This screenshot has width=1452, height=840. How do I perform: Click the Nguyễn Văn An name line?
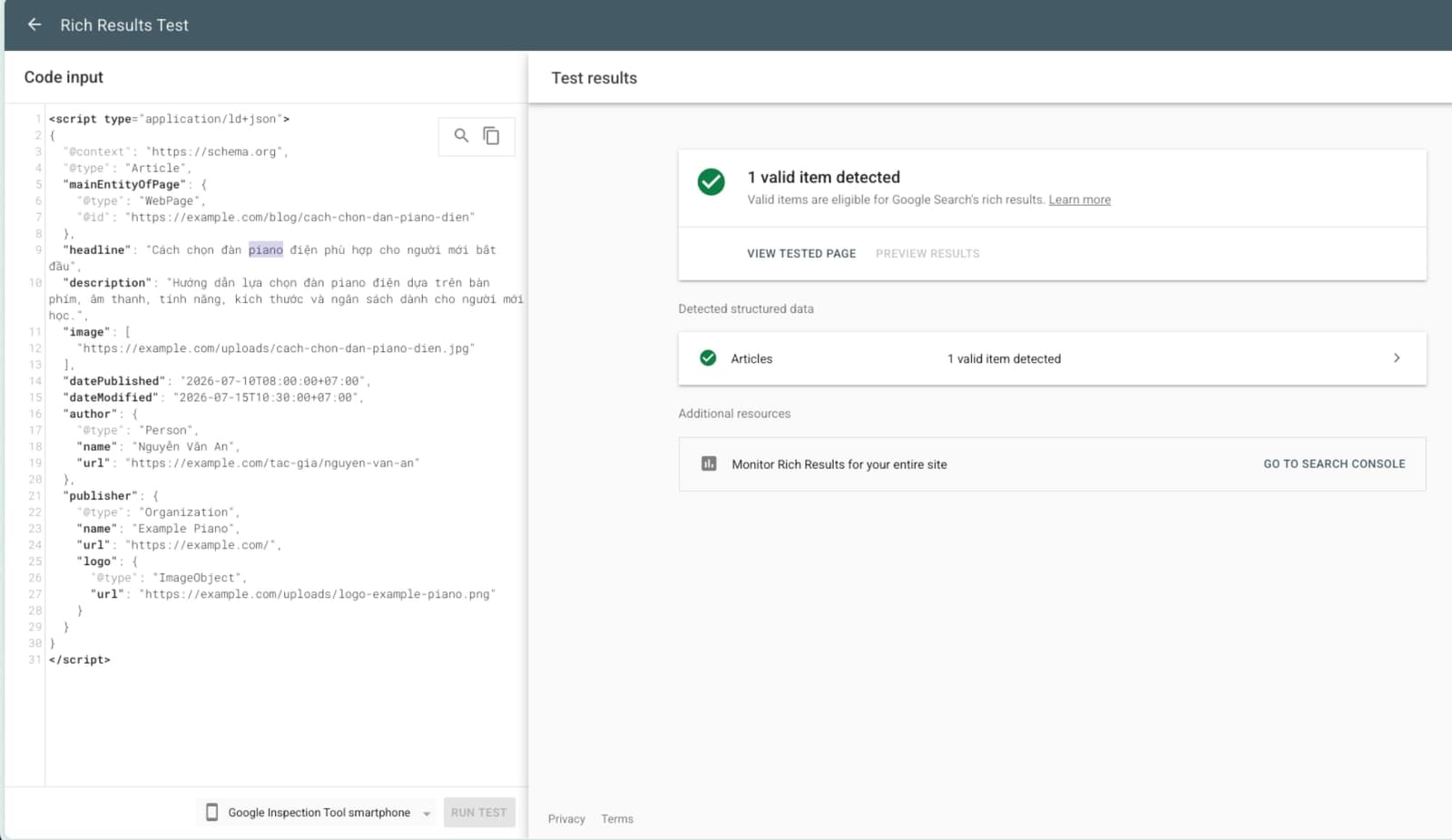tap(158, 446)
